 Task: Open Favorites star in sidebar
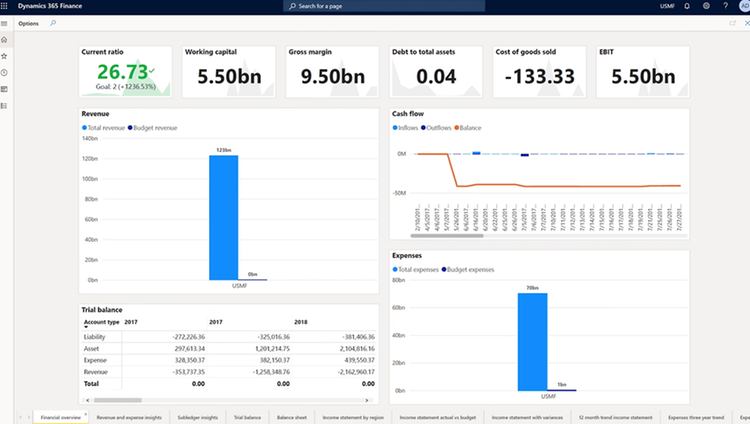[x=4, y=56]
